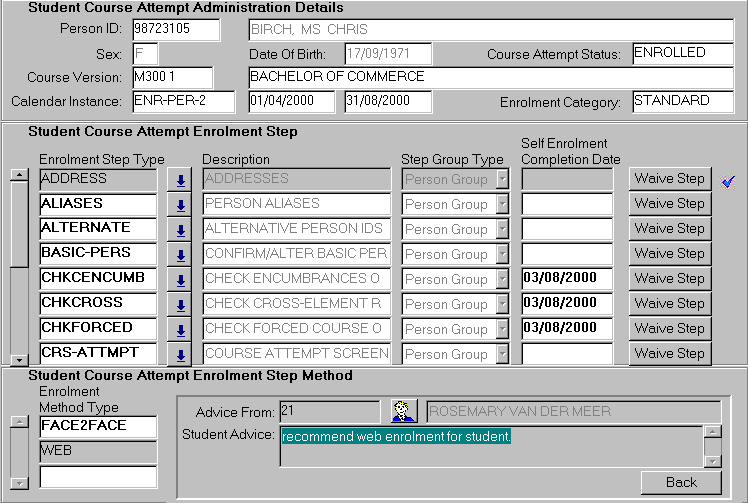This screenshot has width=748, height=503.
Task: Click the blue arrow icon beside CHKCROSS
Action: pyautogui.click(x=180, y=305)
